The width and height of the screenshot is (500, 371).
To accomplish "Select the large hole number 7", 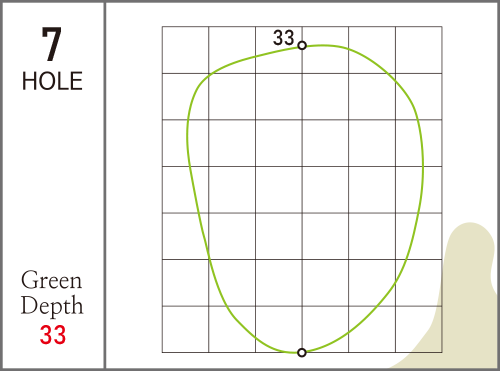I will click(52, 44).
